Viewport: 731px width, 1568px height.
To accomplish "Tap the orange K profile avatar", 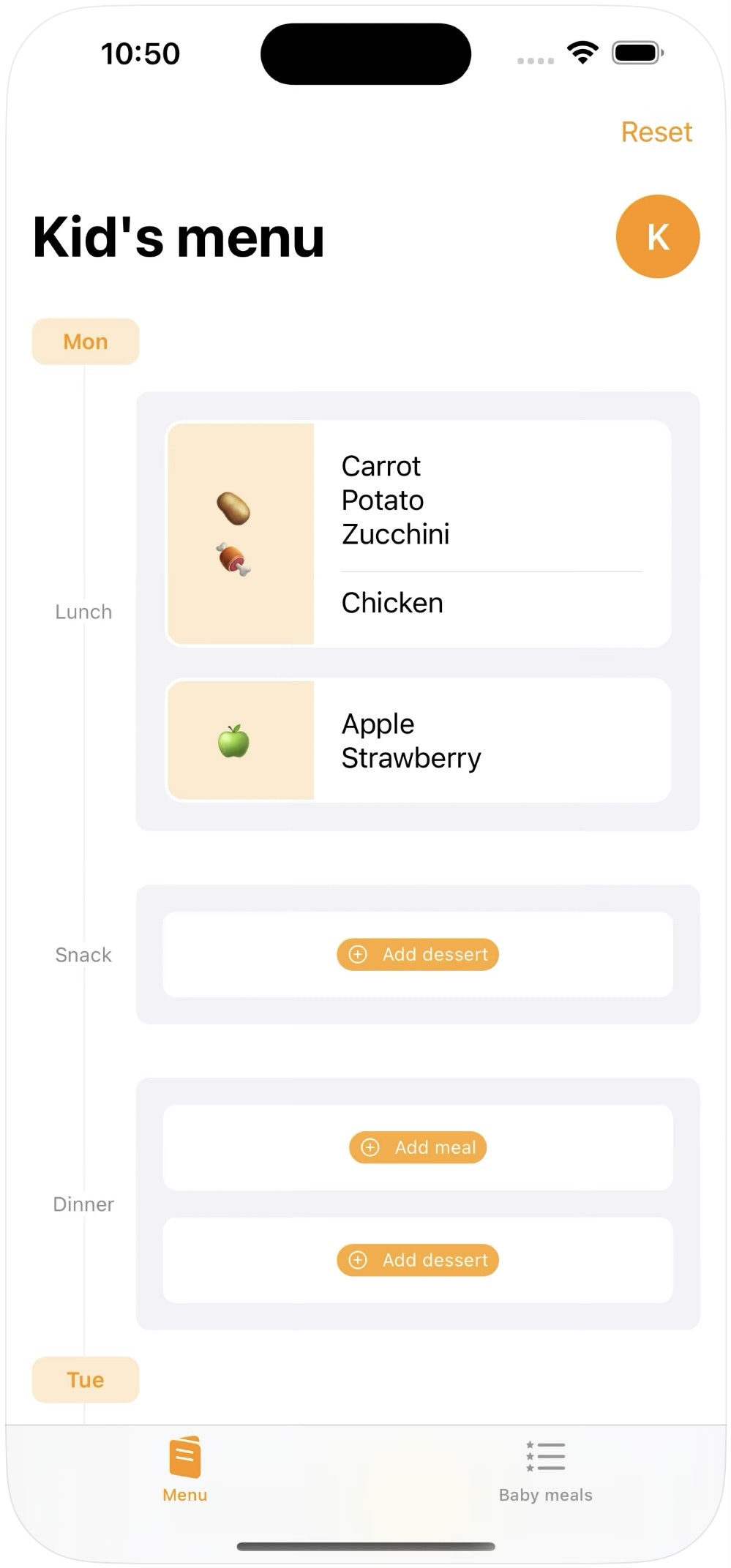I will point(657,236).
